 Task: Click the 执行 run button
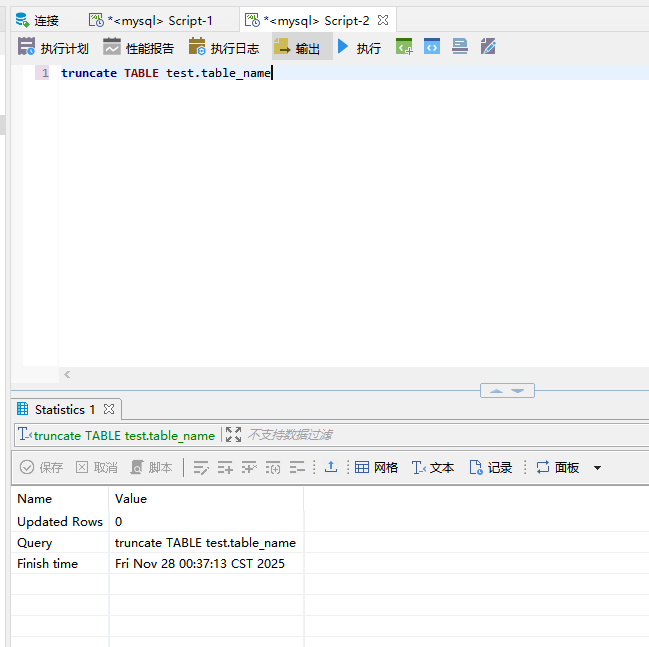pos(358,47)
